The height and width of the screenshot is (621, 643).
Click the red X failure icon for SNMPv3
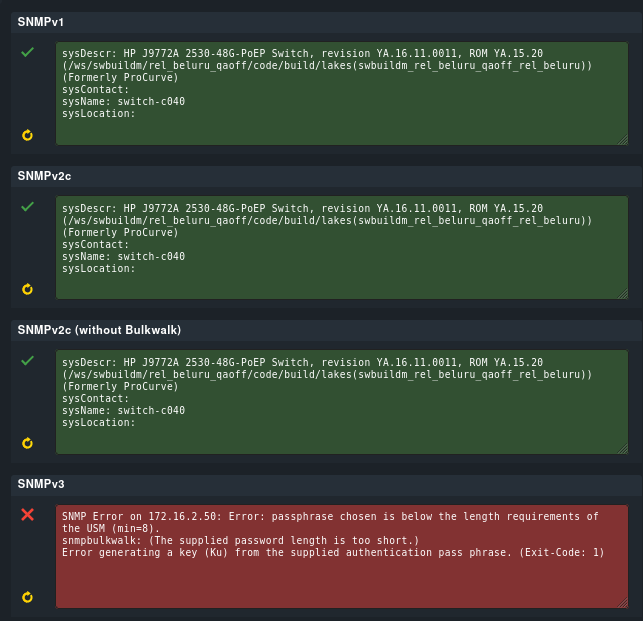click(x=28, y=515)
